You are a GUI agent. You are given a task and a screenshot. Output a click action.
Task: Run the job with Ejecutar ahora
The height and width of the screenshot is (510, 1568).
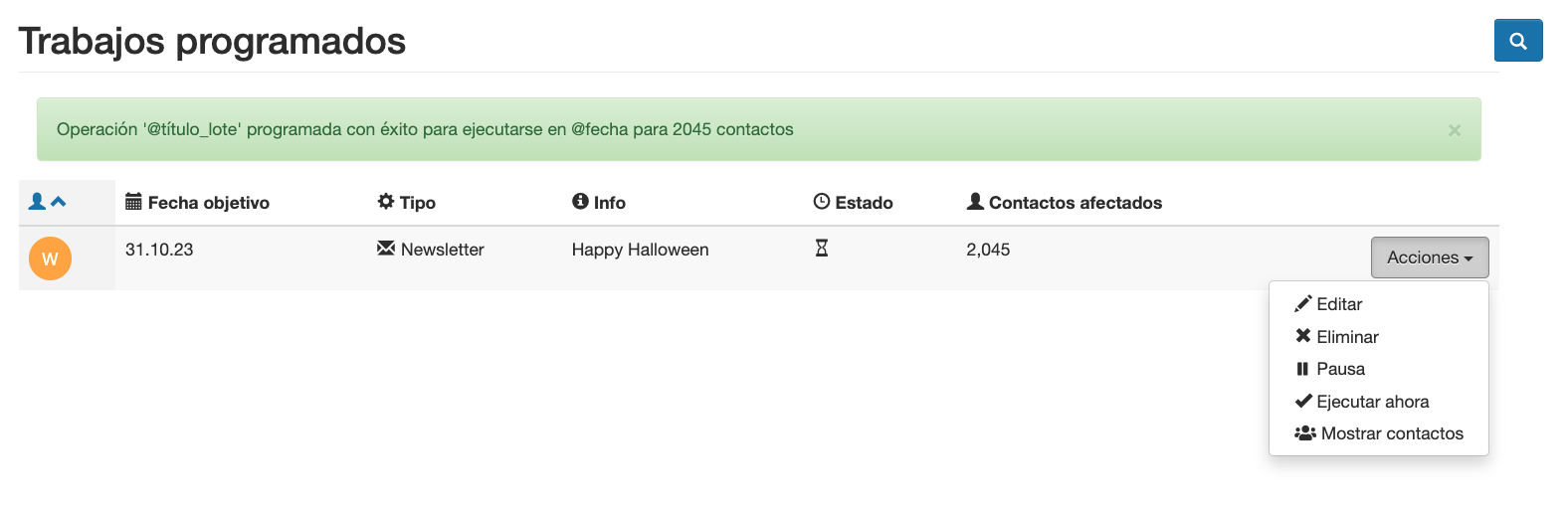click(x=1371, y=402)
